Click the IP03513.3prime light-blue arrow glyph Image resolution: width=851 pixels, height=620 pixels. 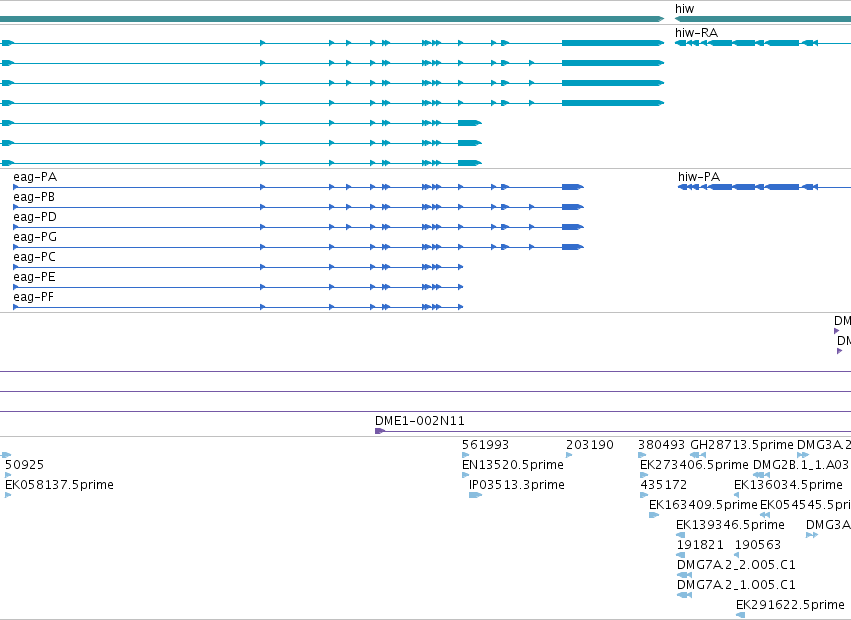pyautogui.click(x=475, y=495)
